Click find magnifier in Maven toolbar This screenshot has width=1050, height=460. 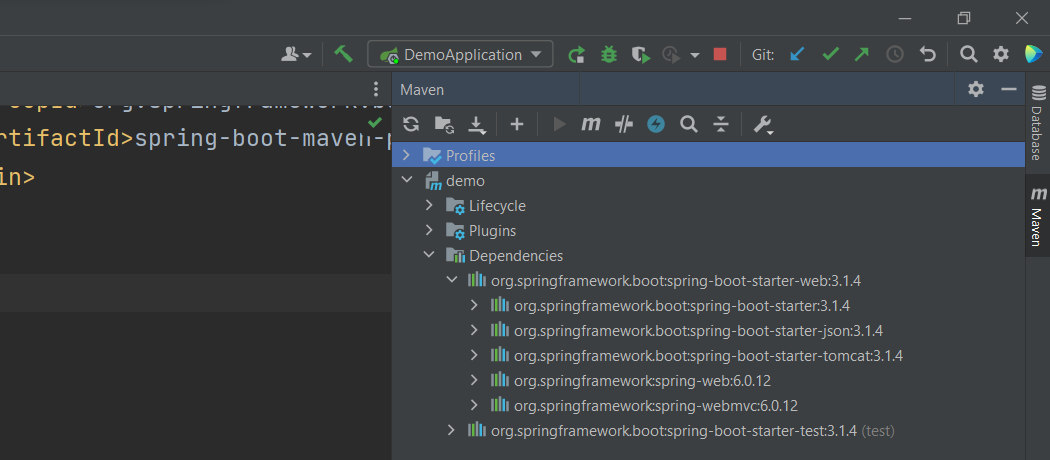(x=688, y=124)
